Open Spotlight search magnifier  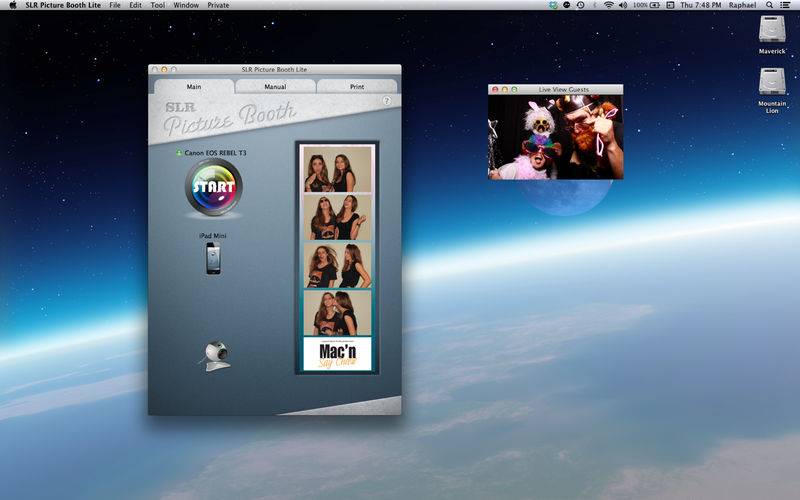coord(769,5)
